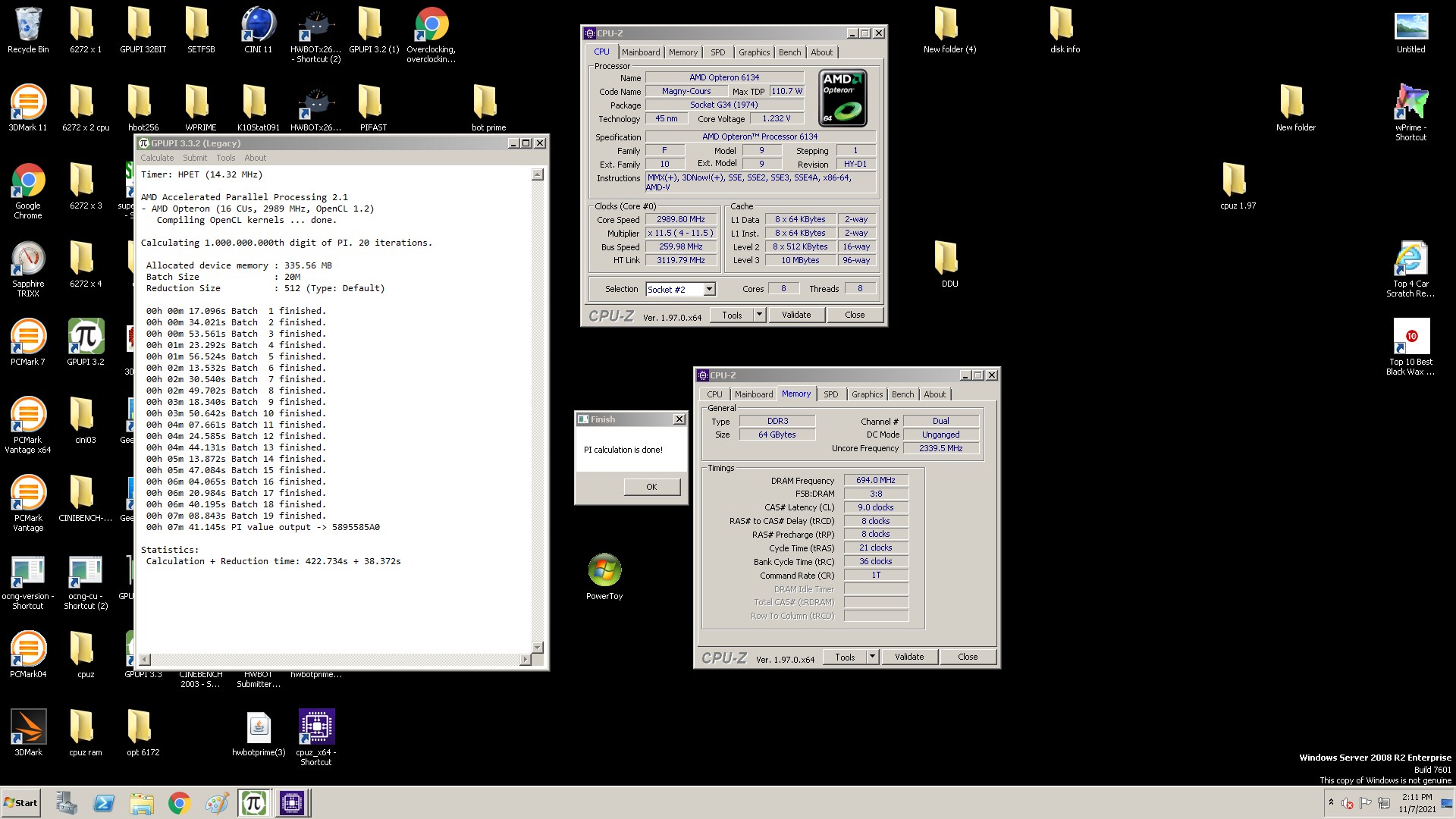Close the Finish dialog with its X
1456x819 pixels.
[x=679, y=419]
